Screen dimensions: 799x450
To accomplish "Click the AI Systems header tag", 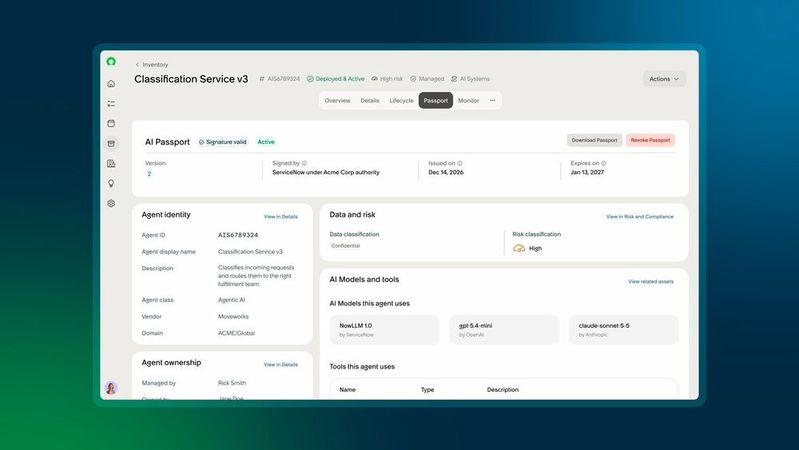I will [x=470, y=79].
